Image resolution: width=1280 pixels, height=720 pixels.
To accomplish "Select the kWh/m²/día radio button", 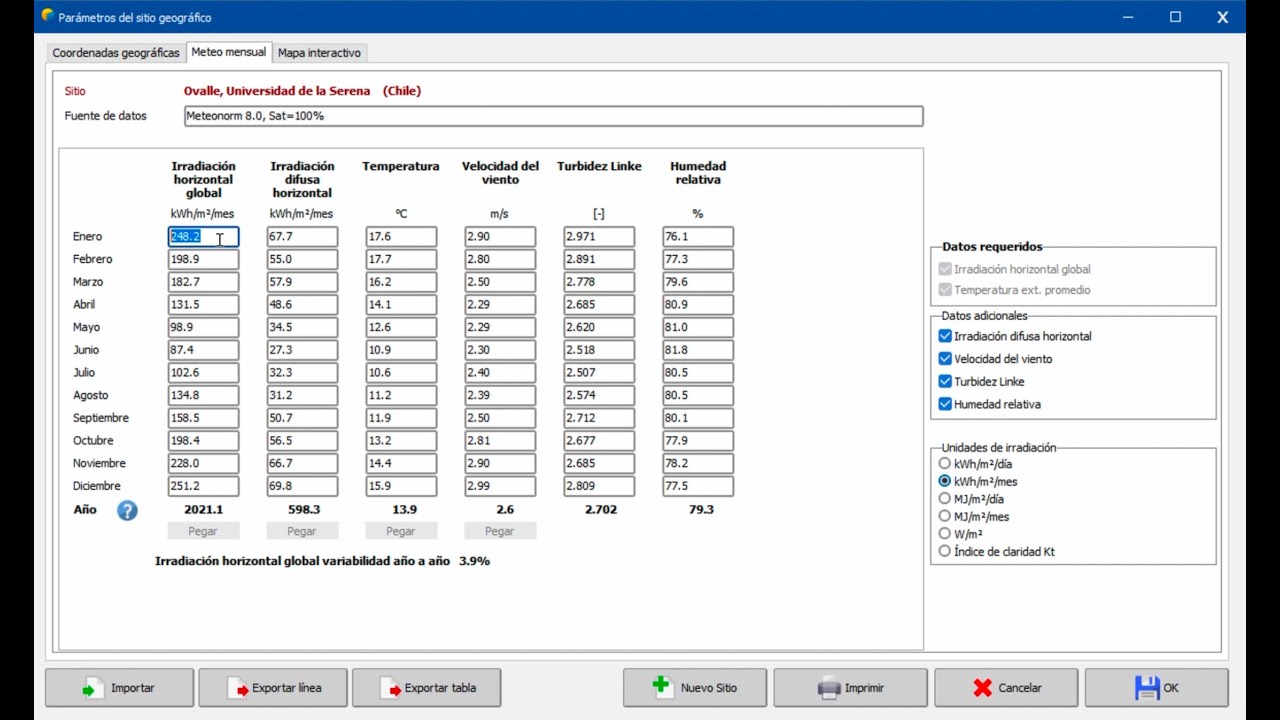I will pyautogui.click(x=945, y=464).
